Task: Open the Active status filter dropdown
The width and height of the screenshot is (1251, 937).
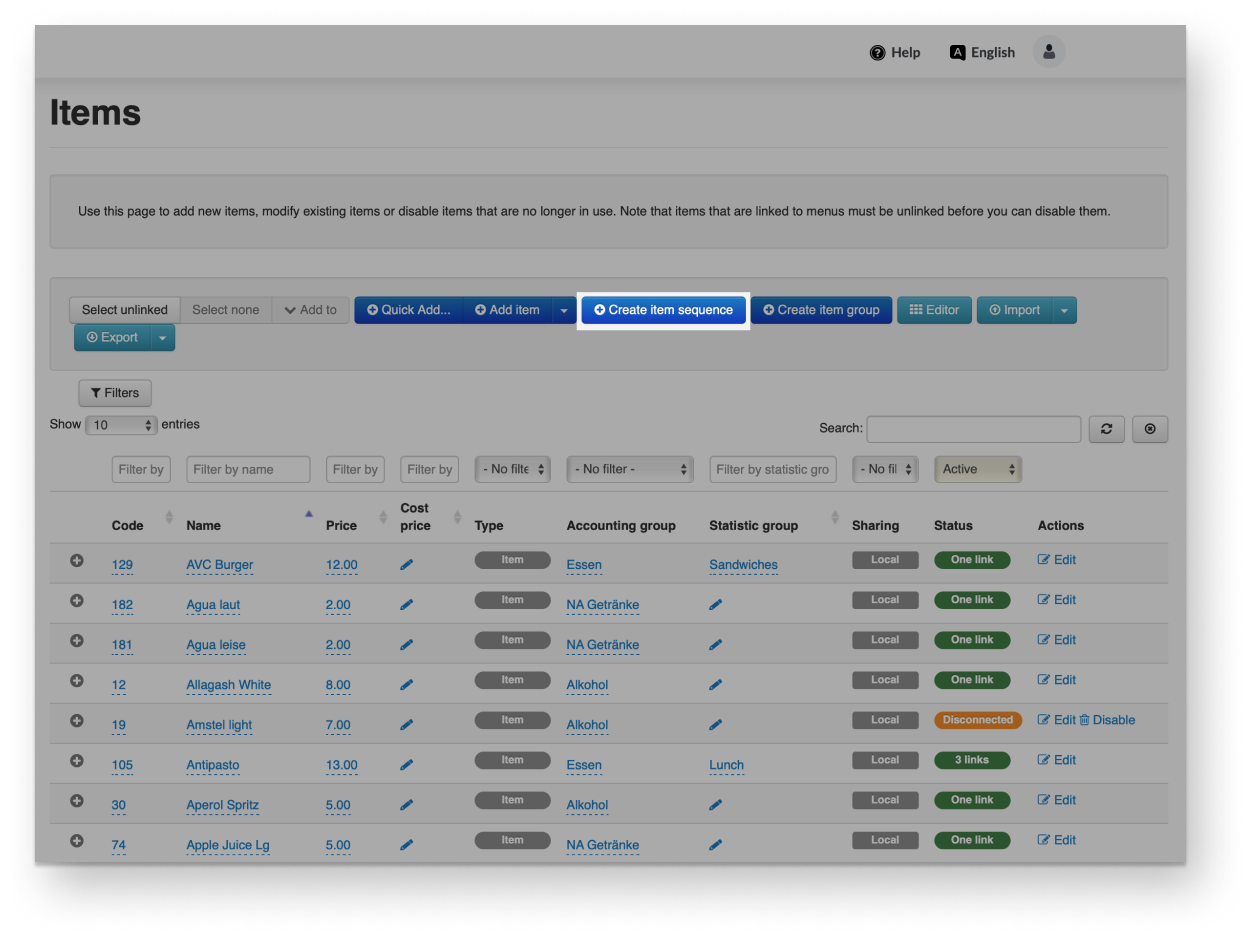Action: [978, 469]
